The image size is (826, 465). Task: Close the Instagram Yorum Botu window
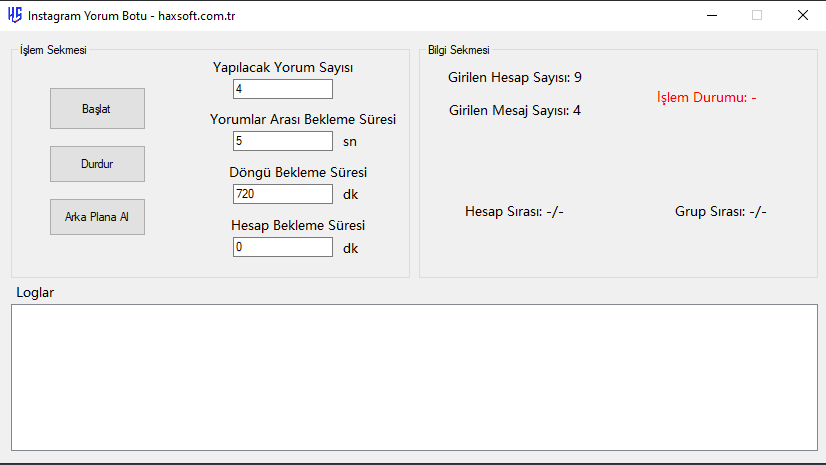pyautogui.click(x=802, y=16)
